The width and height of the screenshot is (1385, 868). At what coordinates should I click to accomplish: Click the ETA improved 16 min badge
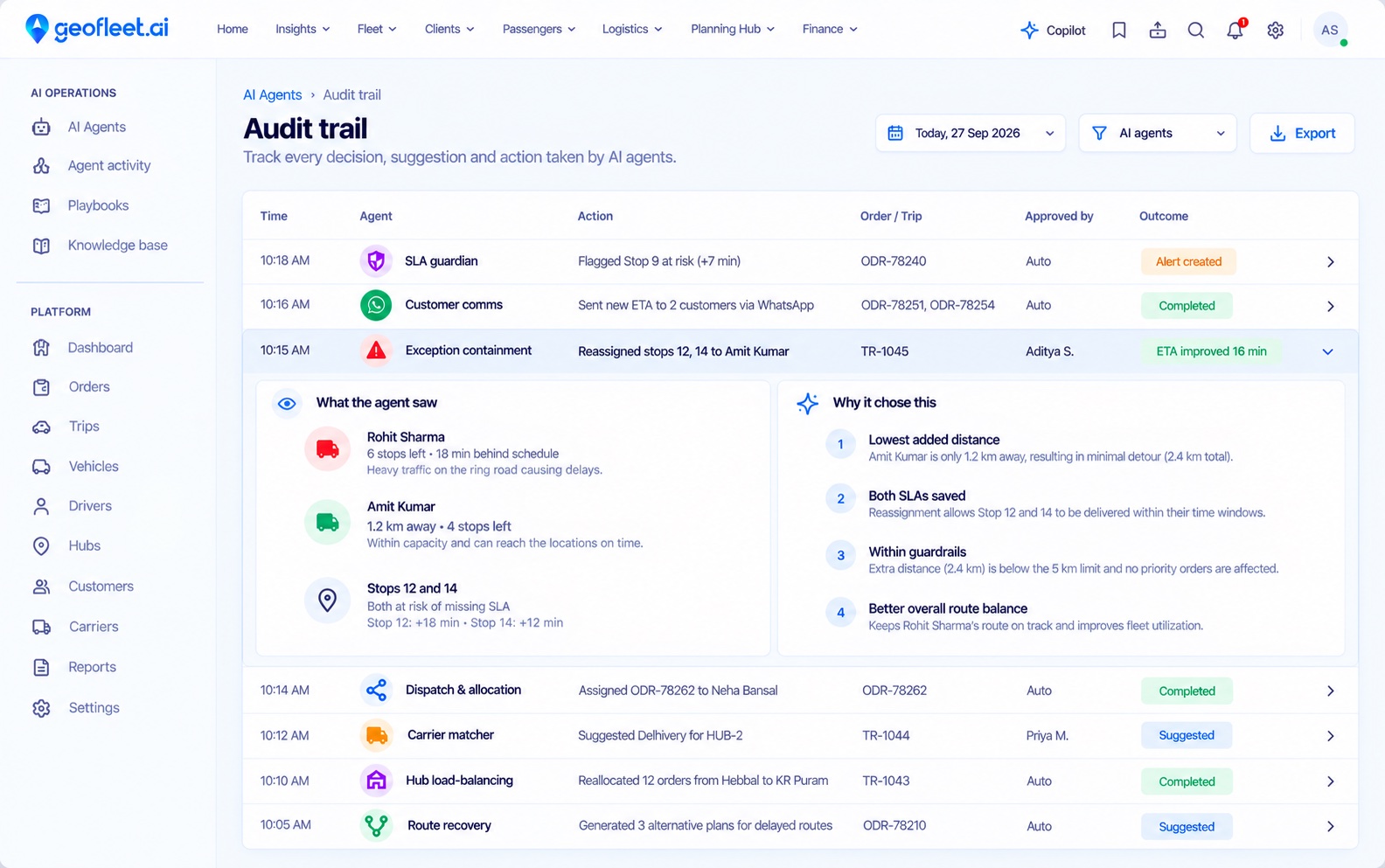[x=1211, y=351]
